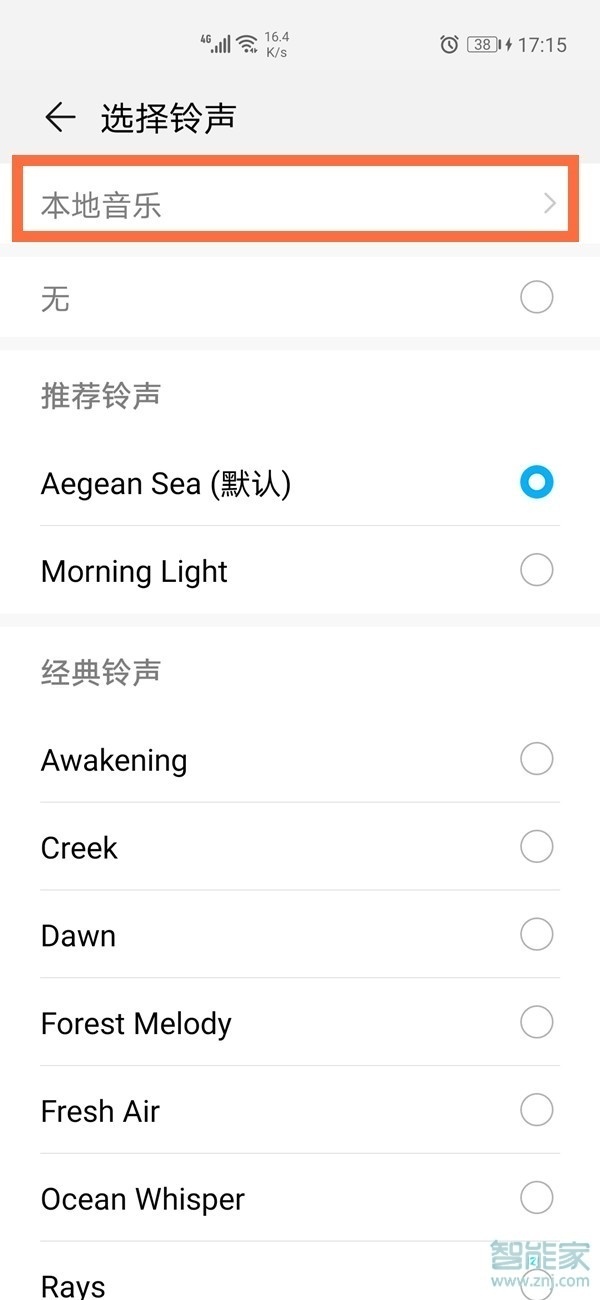Screen dimensions: 600x1300
Task: Tap the 推荐铃声 section header
Action: 99,396
